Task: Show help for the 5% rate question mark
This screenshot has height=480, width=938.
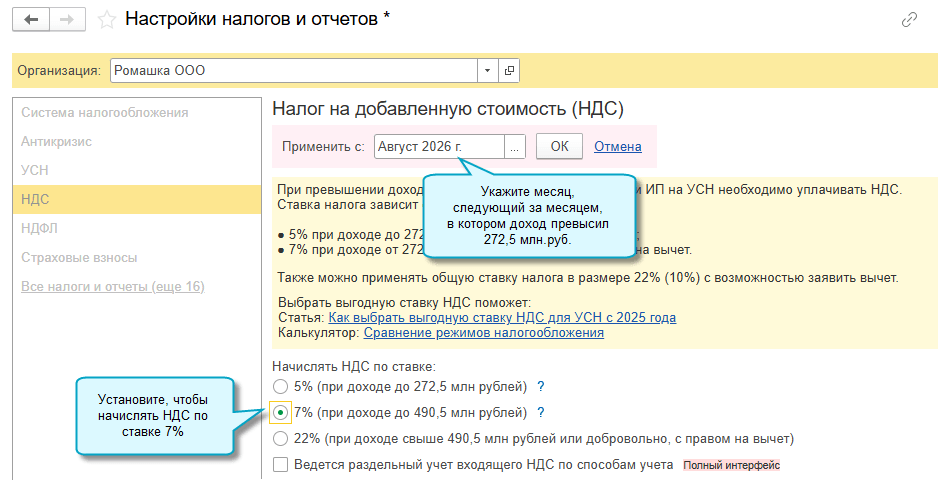Action: pos(541,387)
